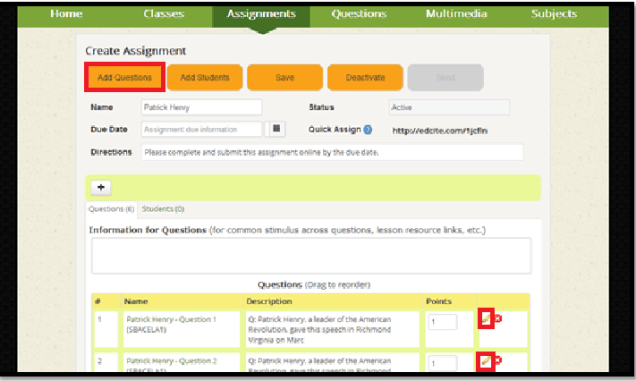The height and width of the screenshot is (381, 636).
Task: Click the Name column header
Action: [136, 301]
